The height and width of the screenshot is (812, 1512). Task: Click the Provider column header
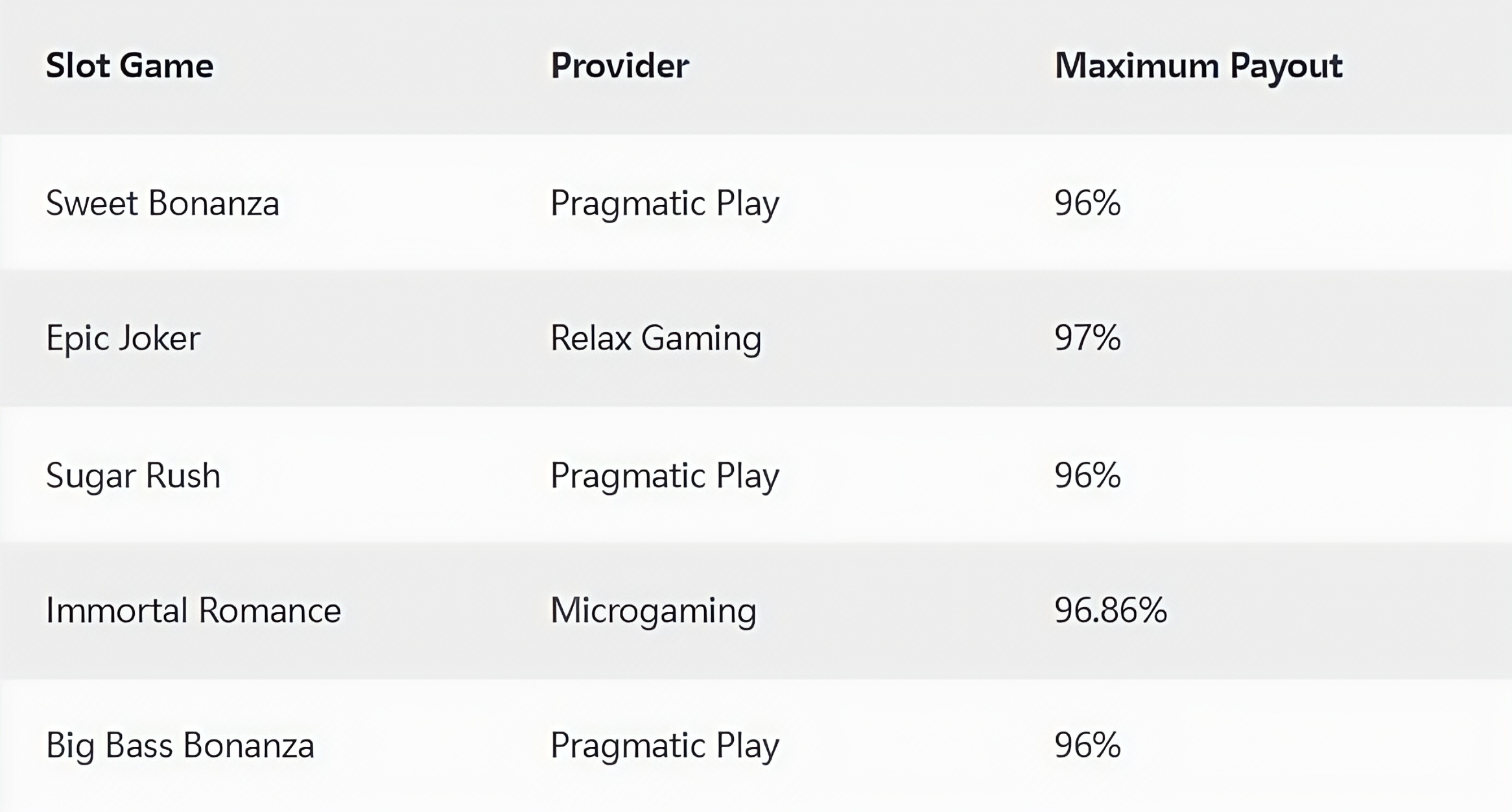click(x=619, y=66)
